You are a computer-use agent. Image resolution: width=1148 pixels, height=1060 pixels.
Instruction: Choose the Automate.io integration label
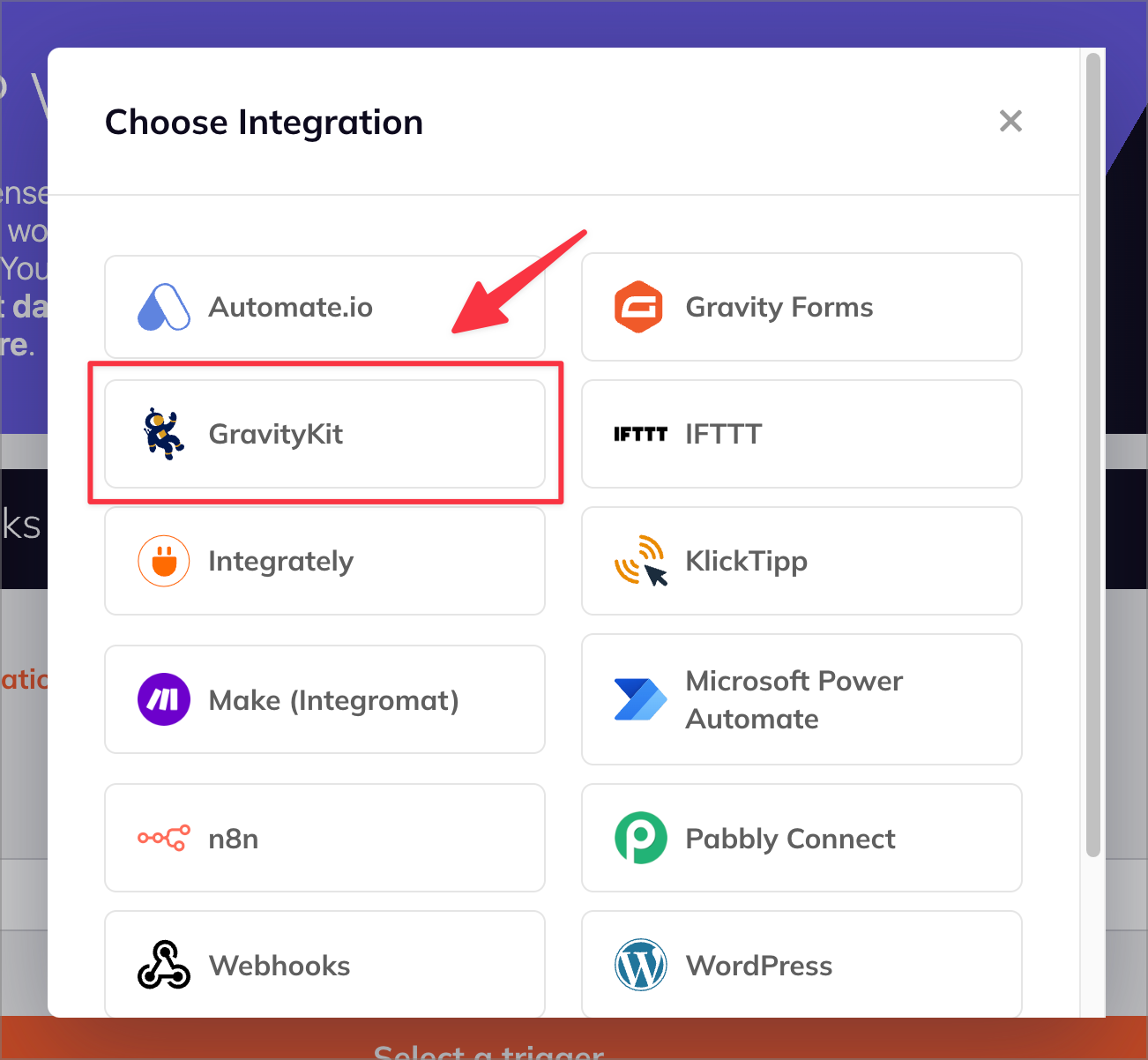point(291,307)
